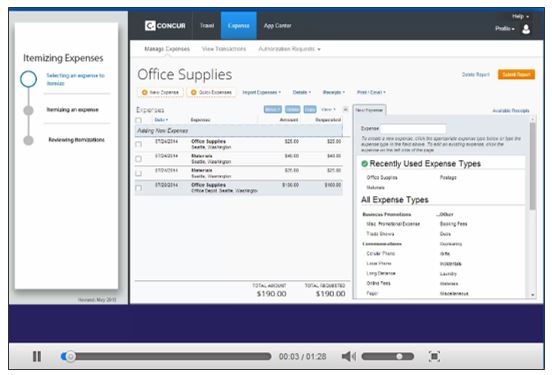Pause the tutorial video
This screenshot has width=552, height=375.
point(37,356)
